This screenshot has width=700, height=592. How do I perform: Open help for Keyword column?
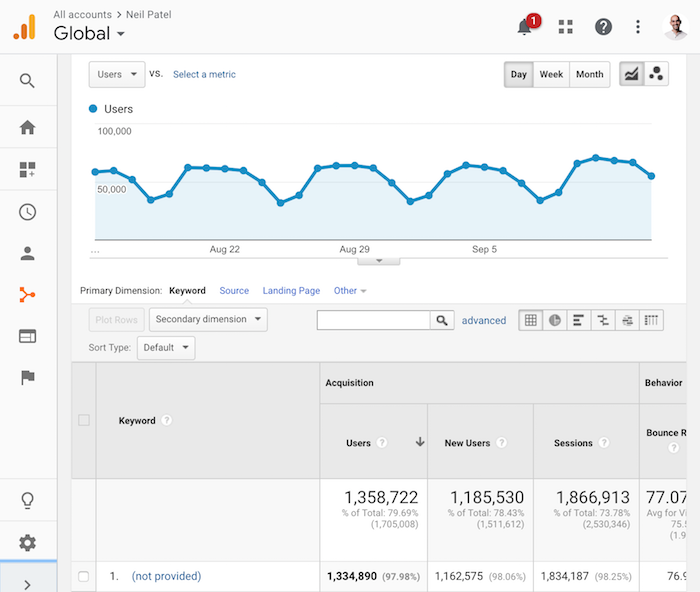coord(167,420)
